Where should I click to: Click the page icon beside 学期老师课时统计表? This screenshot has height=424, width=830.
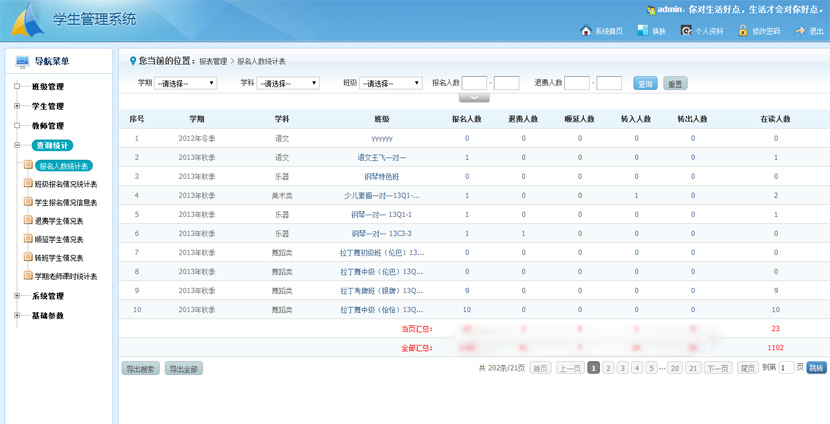click(28, 275)
